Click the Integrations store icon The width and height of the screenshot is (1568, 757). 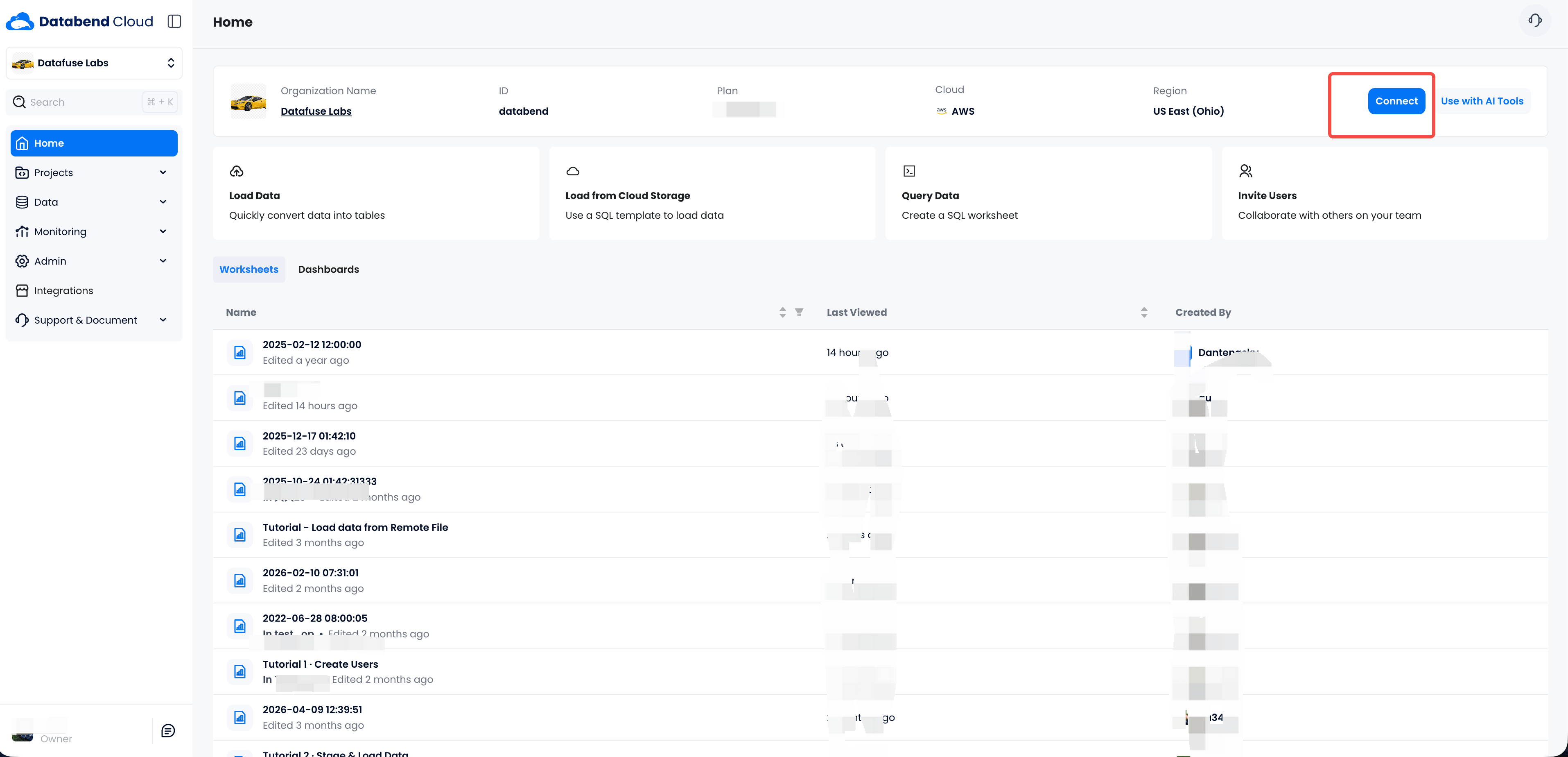click(23, 290)
